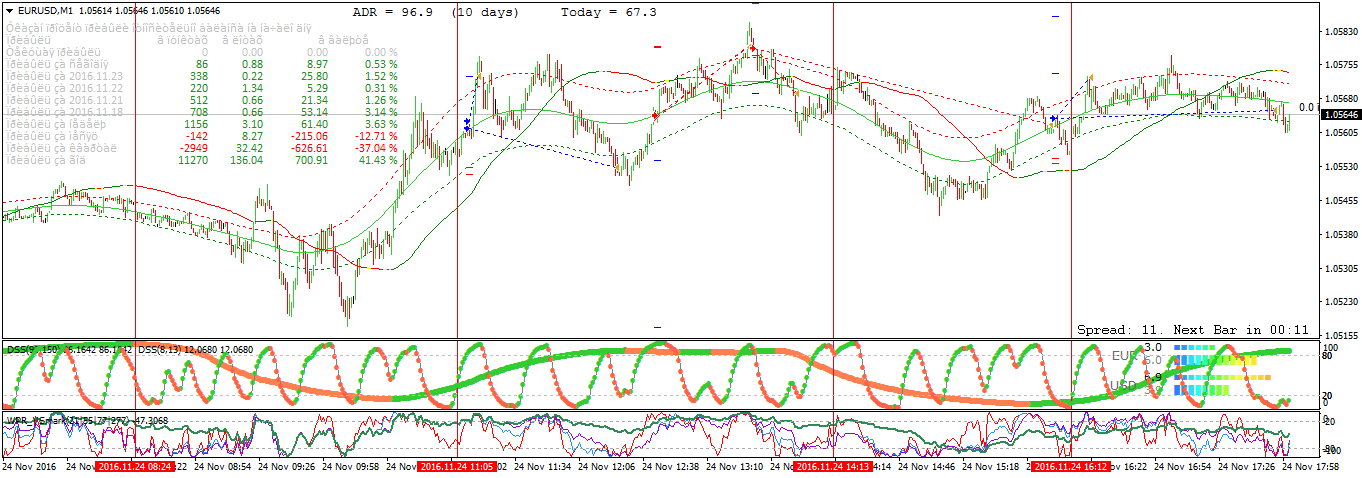Click price level 1.05605 on the scale

1340,134
